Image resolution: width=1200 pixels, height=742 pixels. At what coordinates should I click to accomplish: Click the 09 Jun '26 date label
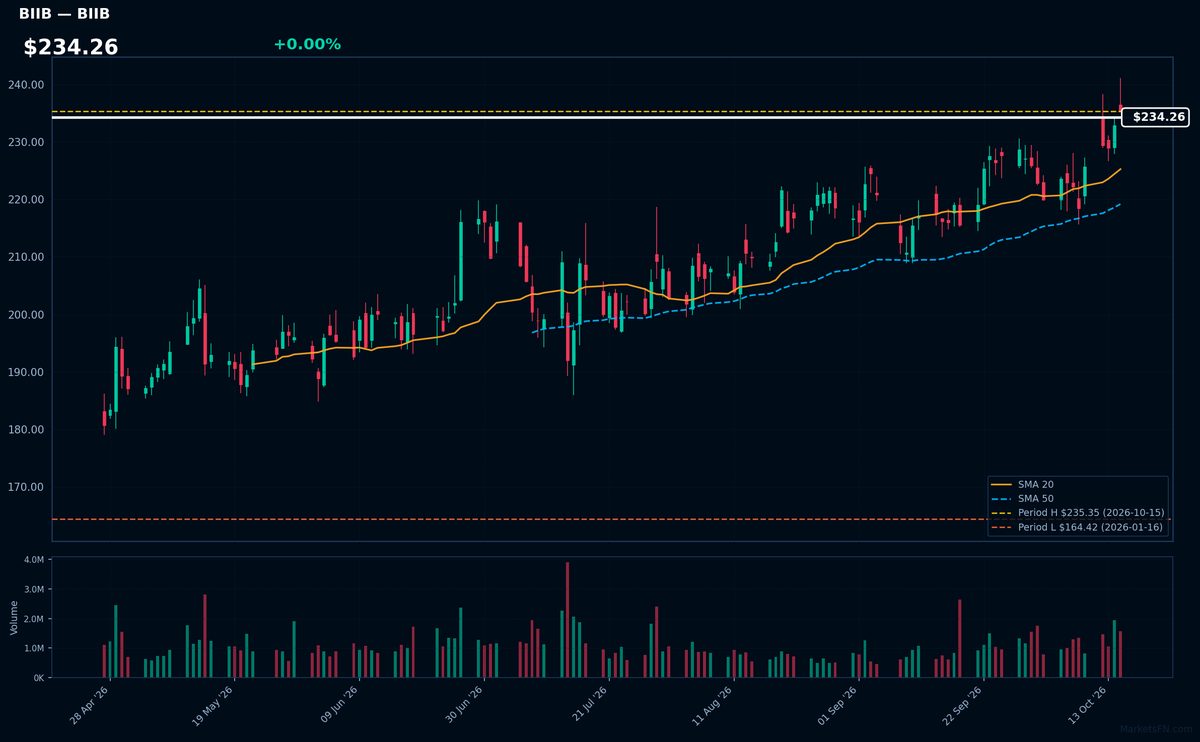(x=339, y=705)
